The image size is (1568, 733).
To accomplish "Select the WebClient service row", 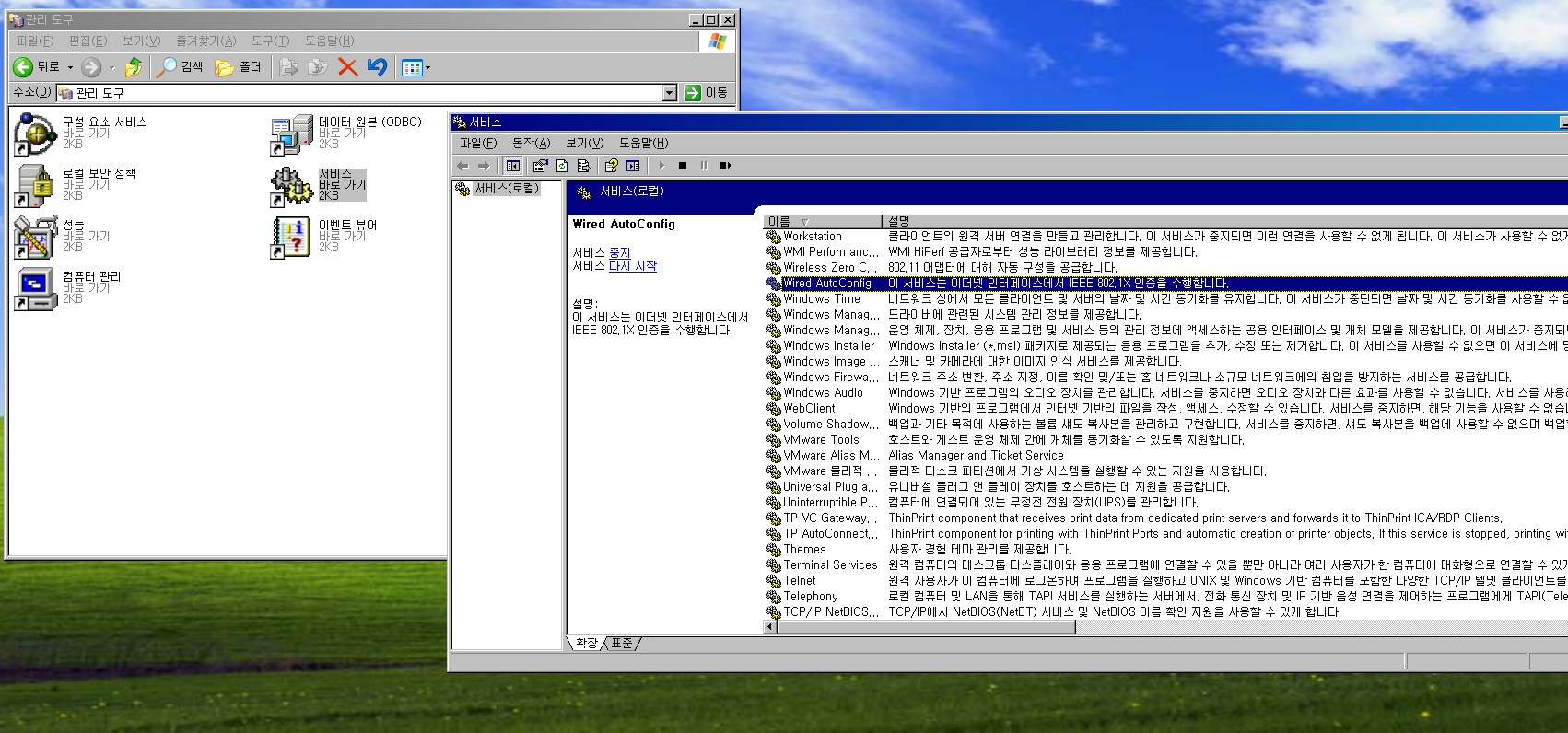I will pyautogui.click(x=1166, y=409).
